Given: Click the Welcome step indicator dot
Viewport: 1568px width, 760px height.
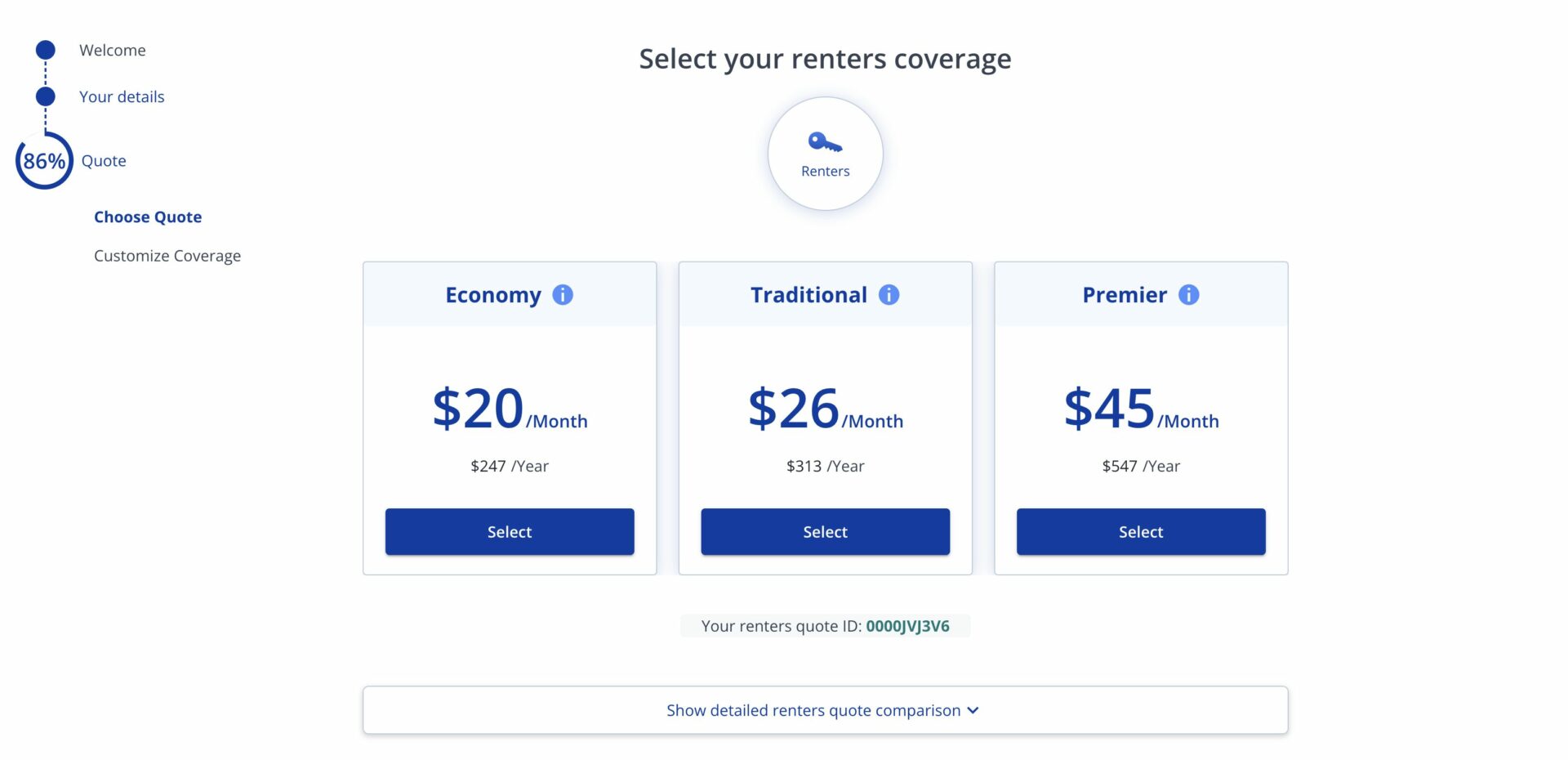Looking at the screenshot, I should pyautogui.click(x=44, y=50).
